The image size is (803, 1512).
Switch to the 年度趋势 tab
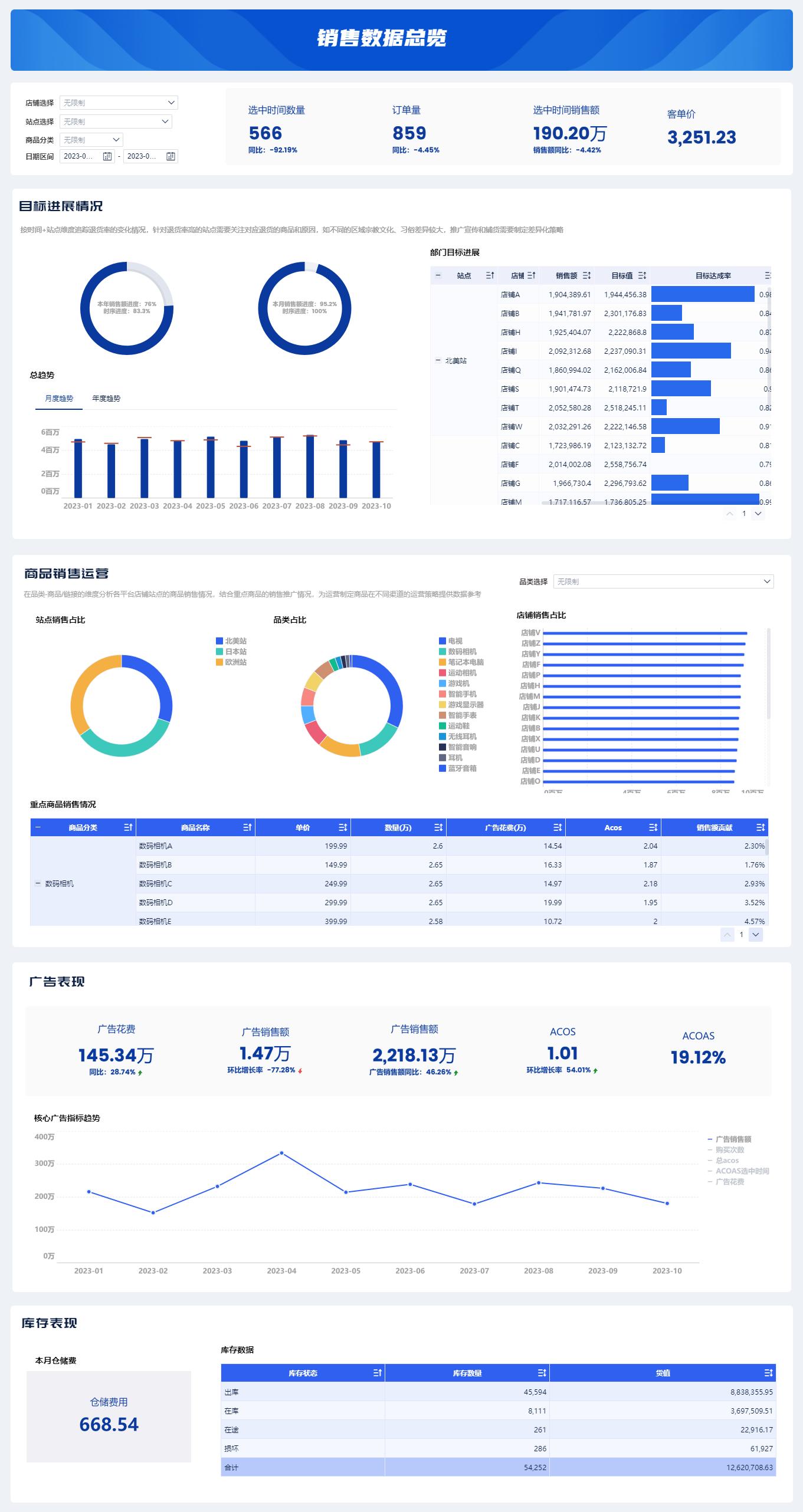click(x=106, y=399)
